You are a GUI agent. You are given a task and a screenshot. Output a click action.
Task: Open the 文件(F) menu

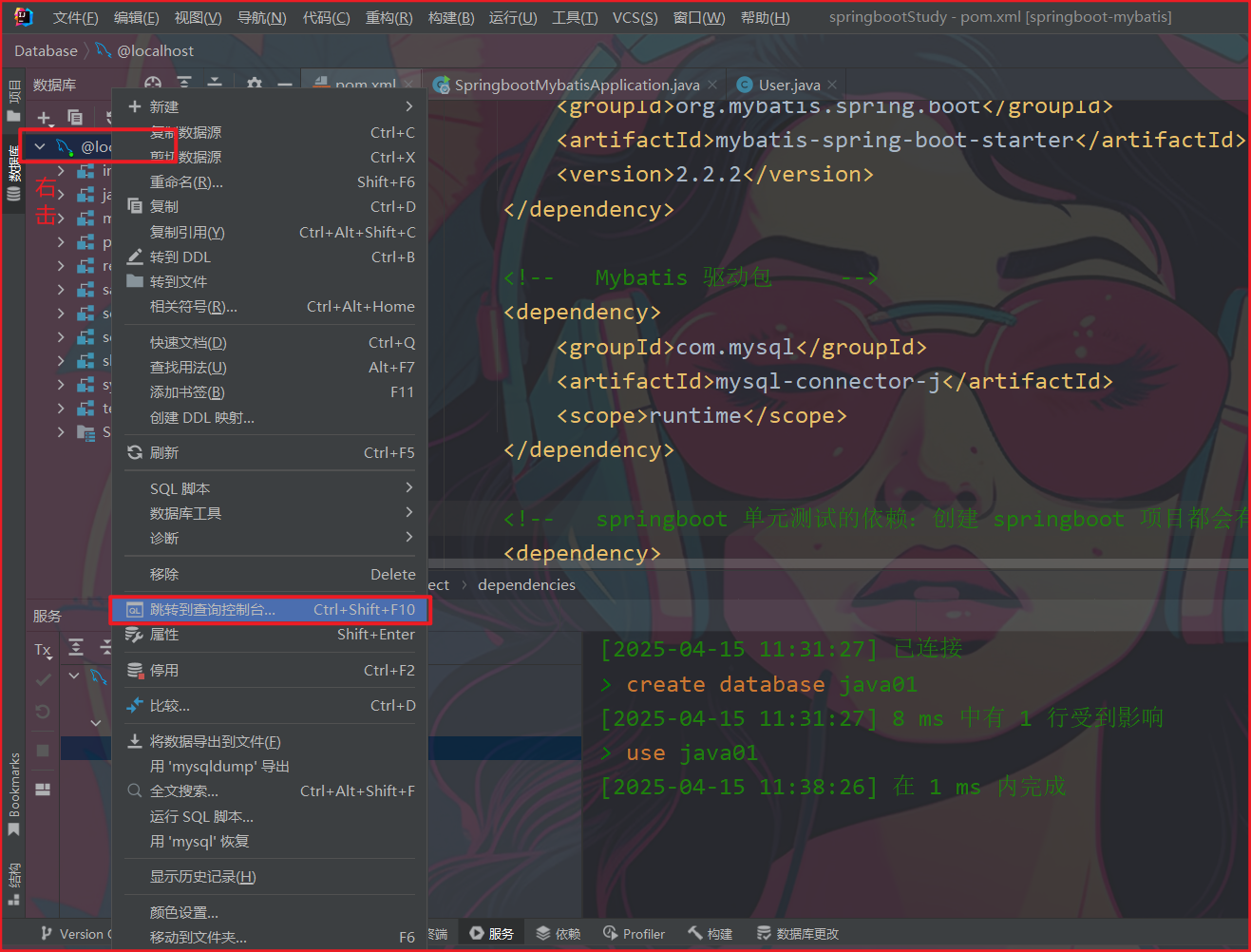click(75, 18)
